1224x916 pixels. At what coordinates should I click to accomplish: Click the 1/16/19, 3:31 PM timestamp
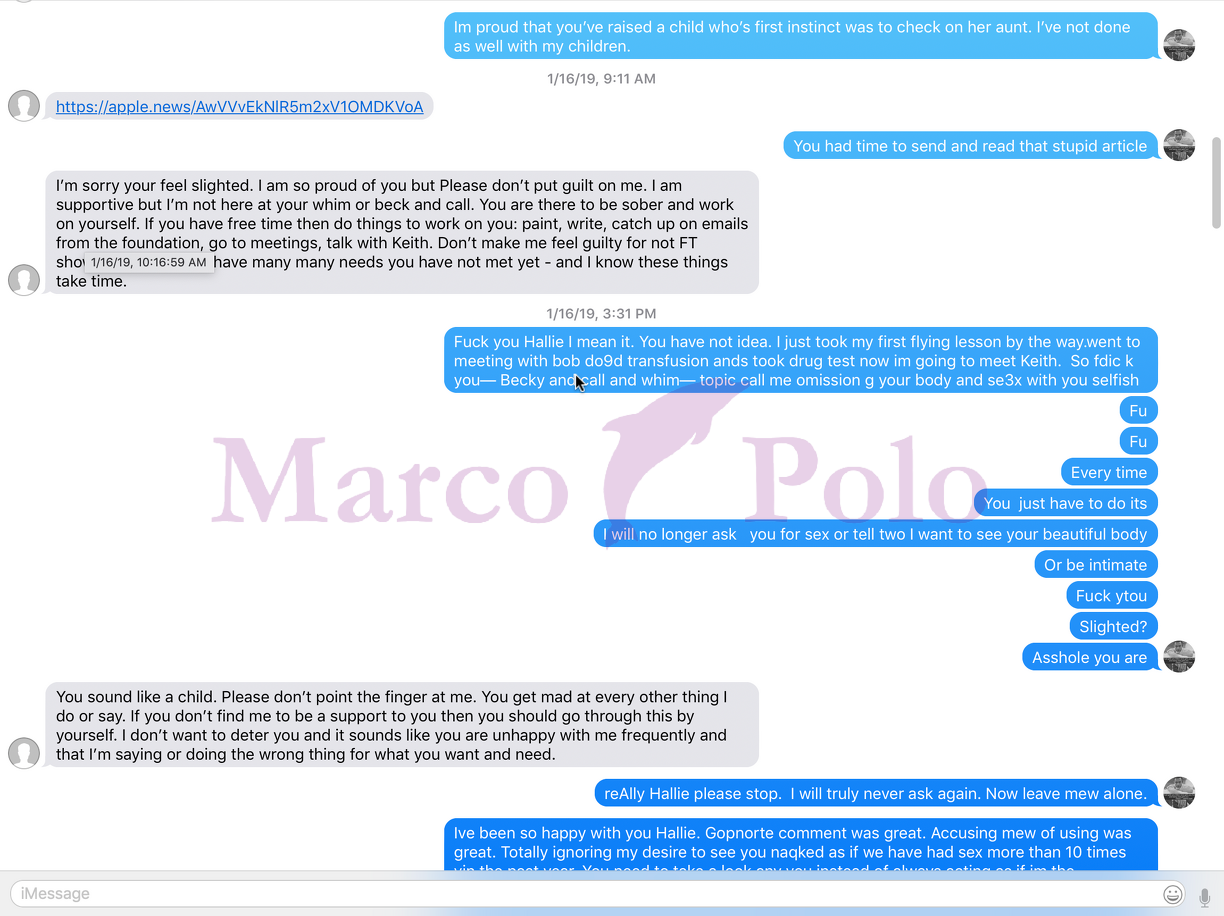(x=601, y=313)
